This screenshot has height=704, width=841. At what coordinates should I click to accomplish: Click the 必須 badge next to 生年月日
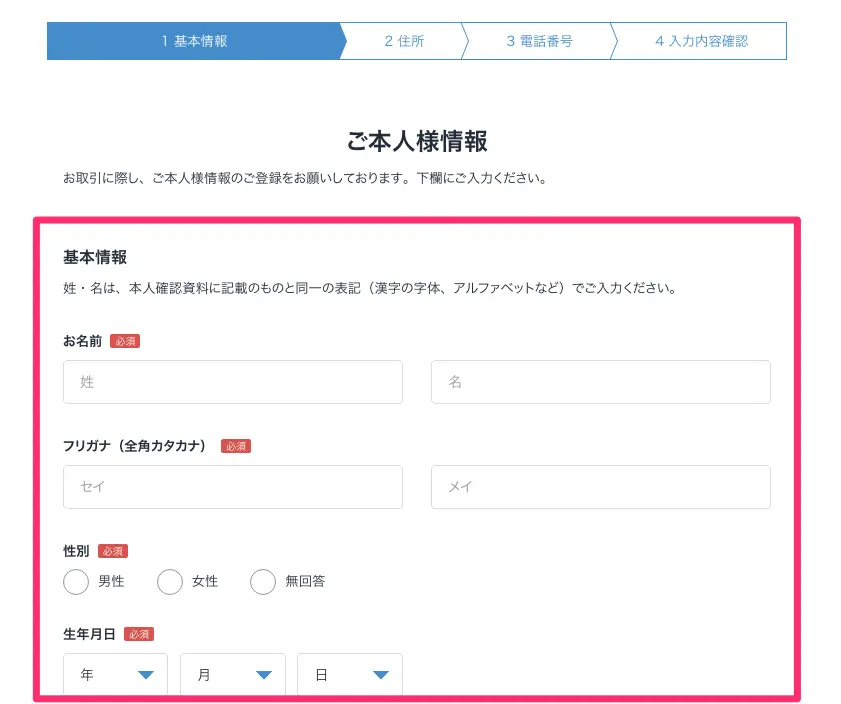[x=139, y=634]
